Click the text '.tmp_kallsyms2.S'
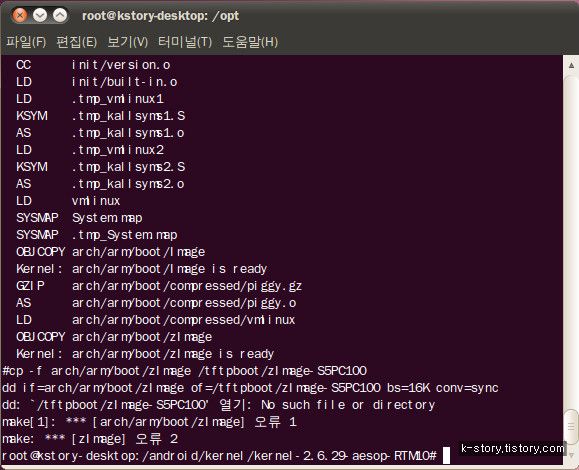Screen dimensions: 579x470 tap(128, 167)
